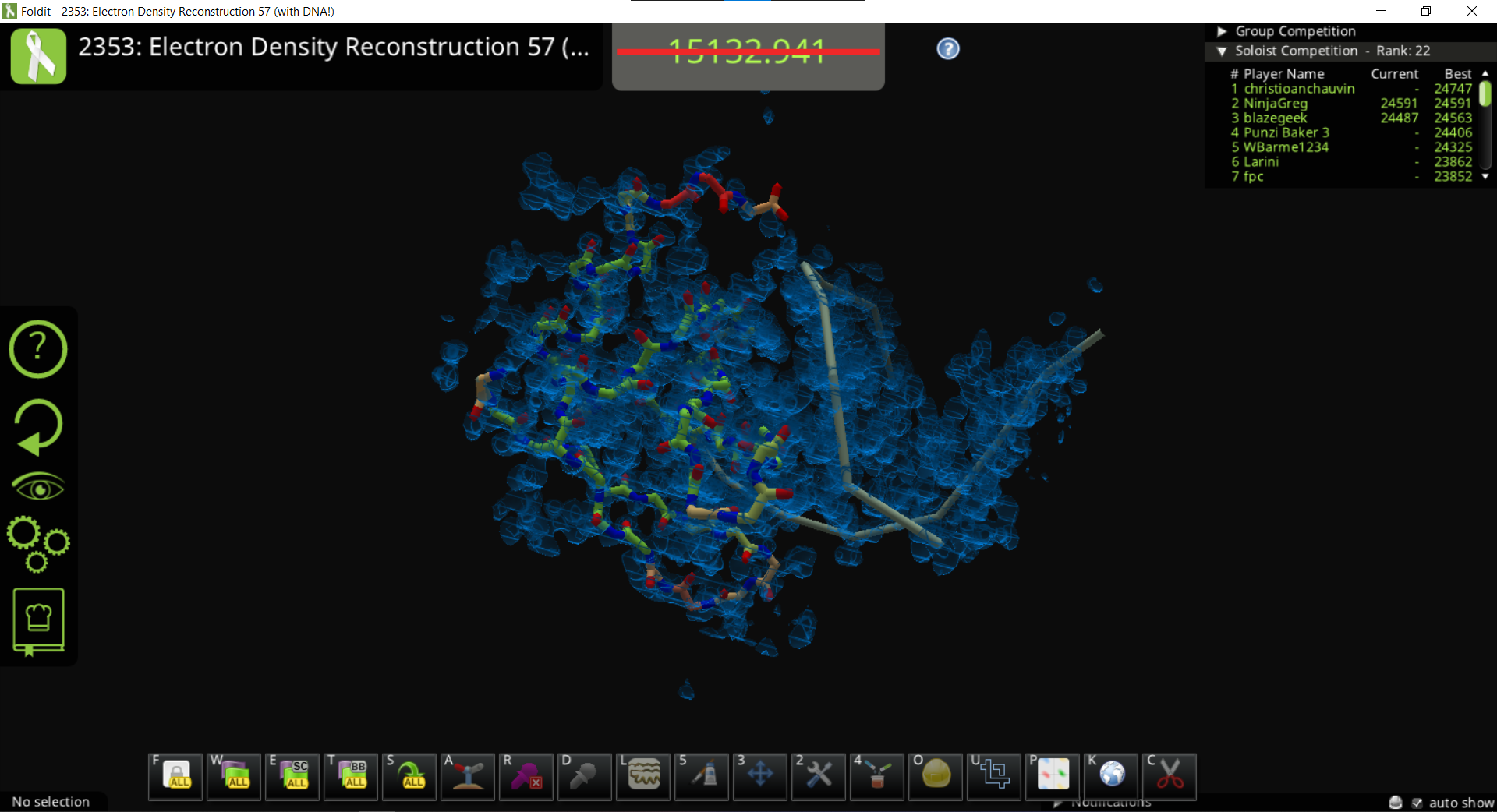Expand the Group Competition section

pos(1222,31)
